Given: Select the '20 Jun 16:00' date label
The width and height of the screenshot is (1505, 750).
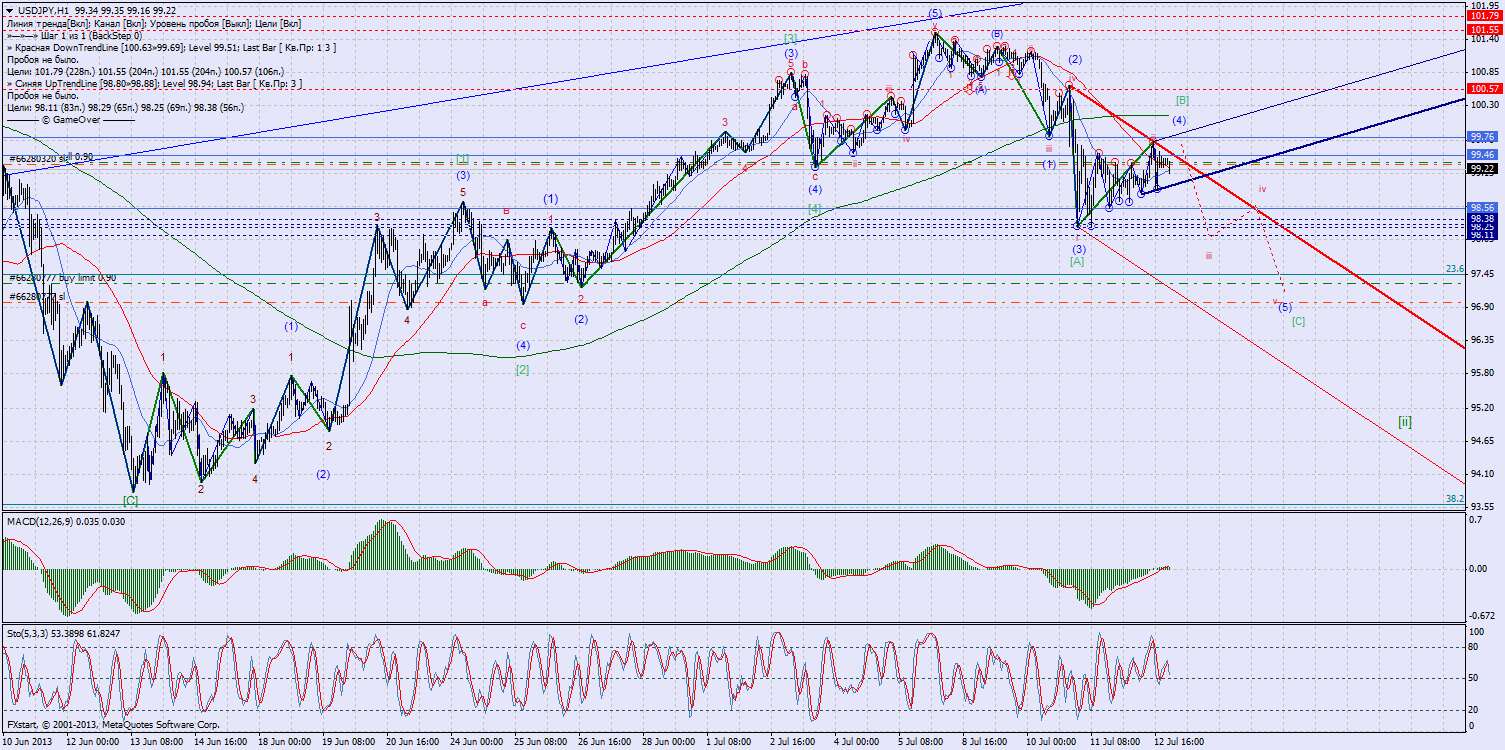Looking at the screenshot, I should tap(412, 742).
